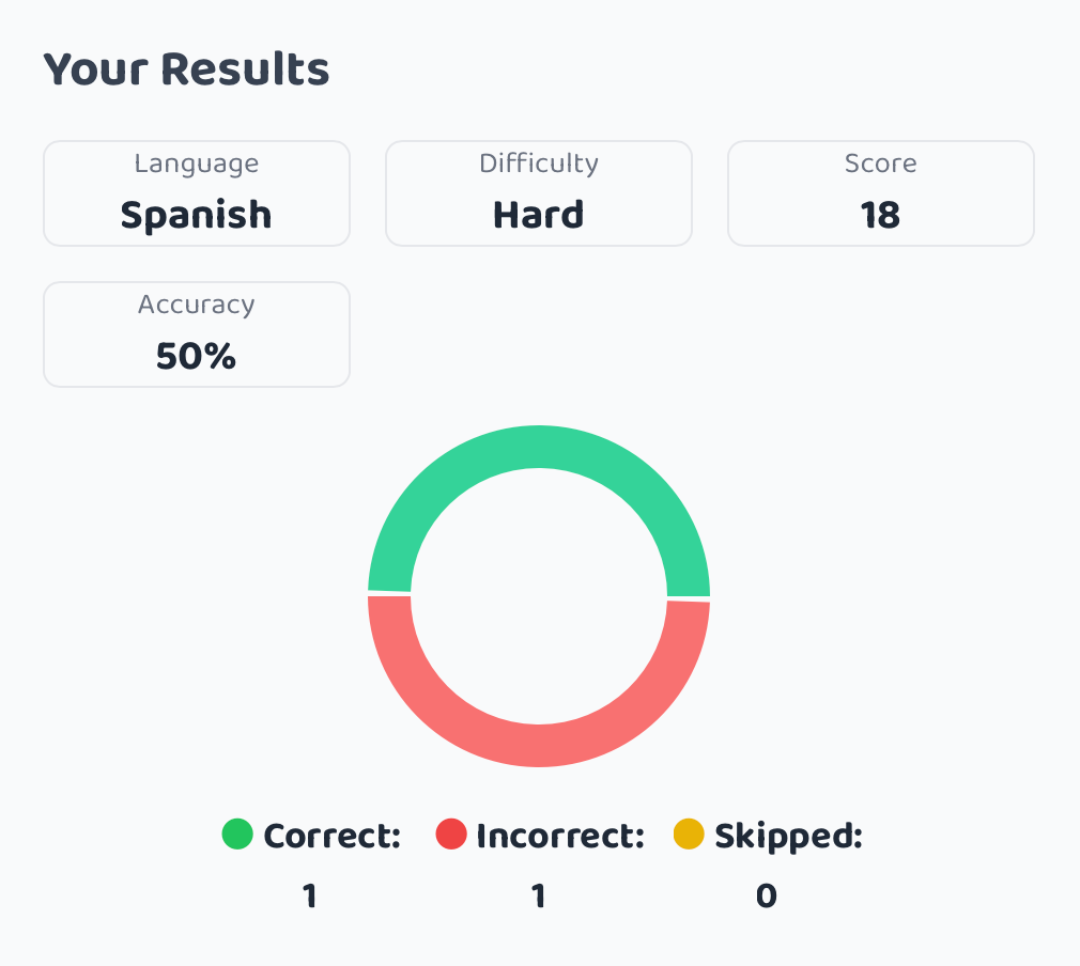
Task: Click the skipped count value 0
Action: click(767, 896)
